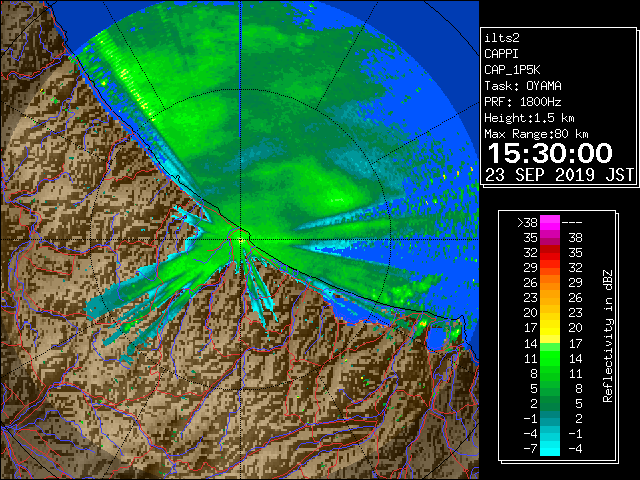This screenshot has width=640, height=480.
Task: Click the "---" legend entry
Action: (x=572, y=223)
